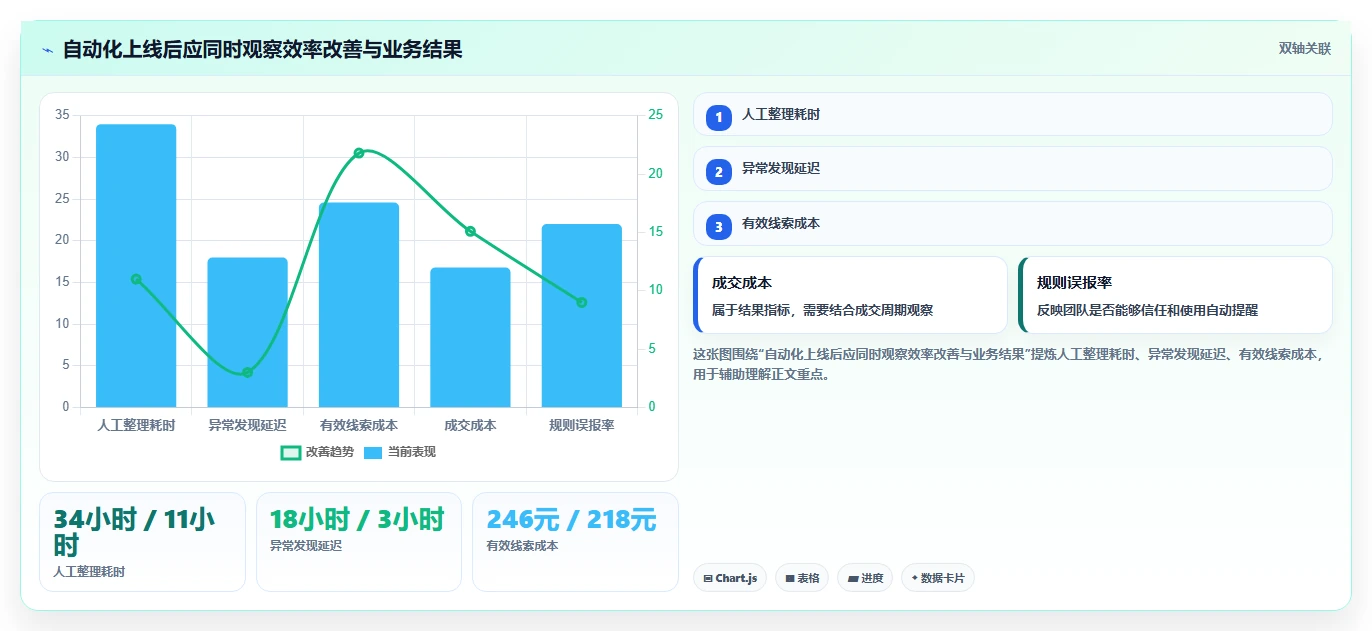Viewport: 1372px width, 631px height.
Task: Click the x-axis label 规则误报率
Action: [x=582, y=425]
